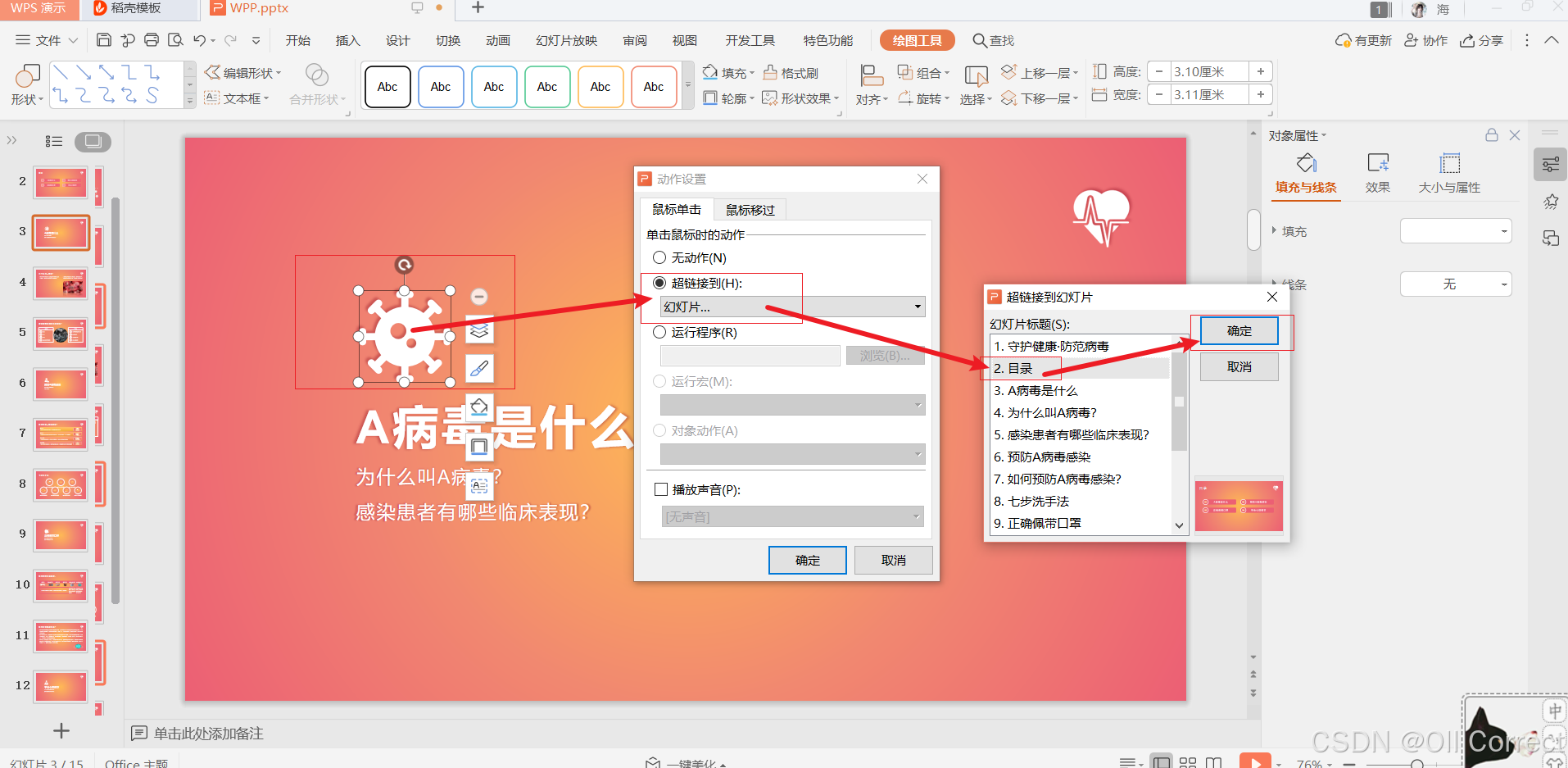1568x768 pixels.
Task: Open Slide Show (幻灯片放映) ribbon tab
Action: click(x=567, y=40)
